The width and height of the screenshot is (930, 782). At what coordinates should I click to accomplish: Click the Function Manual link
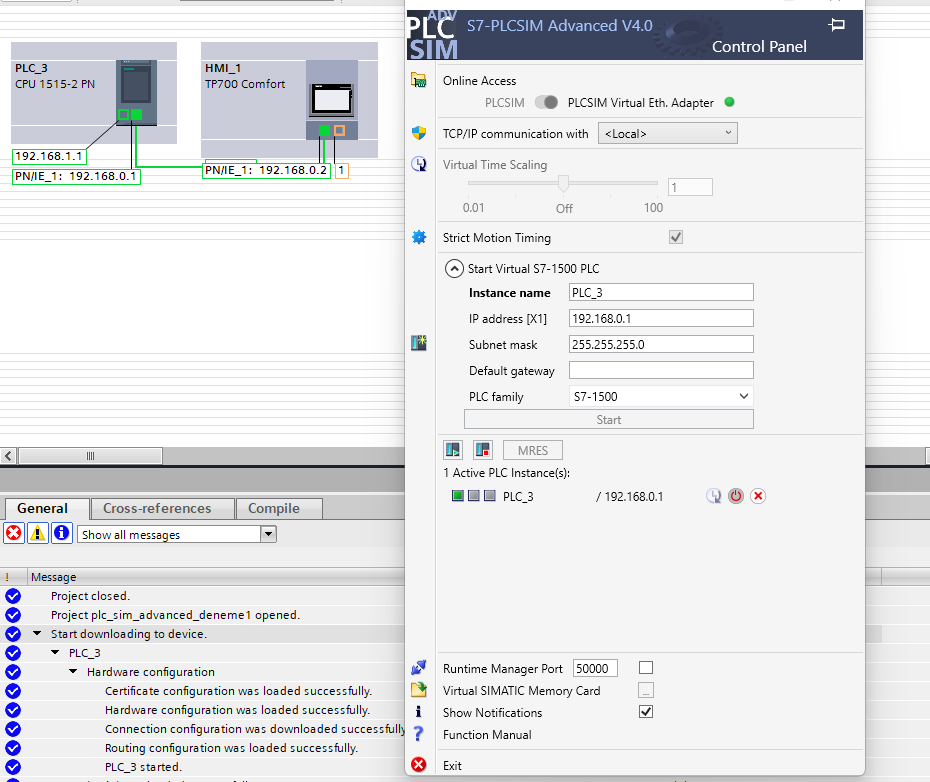click(x=487, y=735)
